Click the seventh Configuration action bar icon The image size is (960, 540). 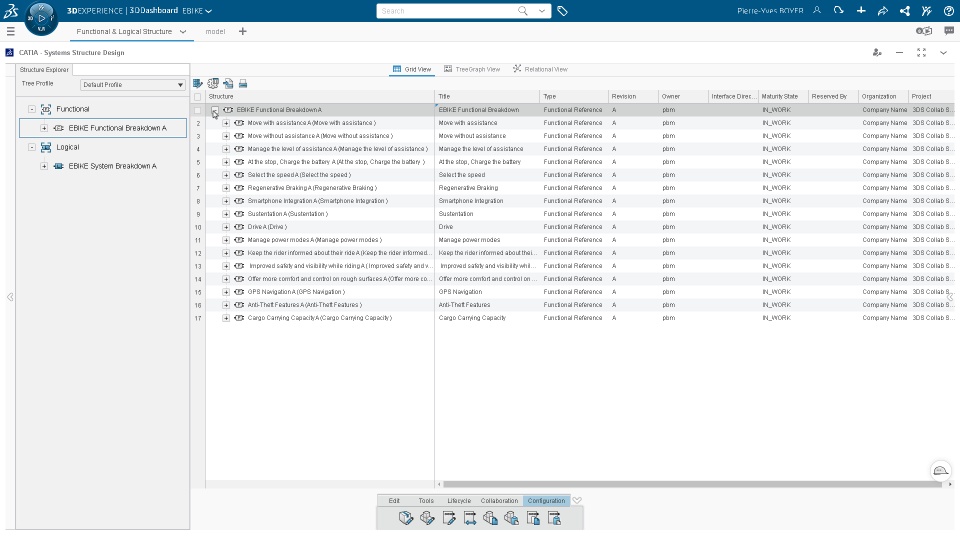(x=533, y=519)
